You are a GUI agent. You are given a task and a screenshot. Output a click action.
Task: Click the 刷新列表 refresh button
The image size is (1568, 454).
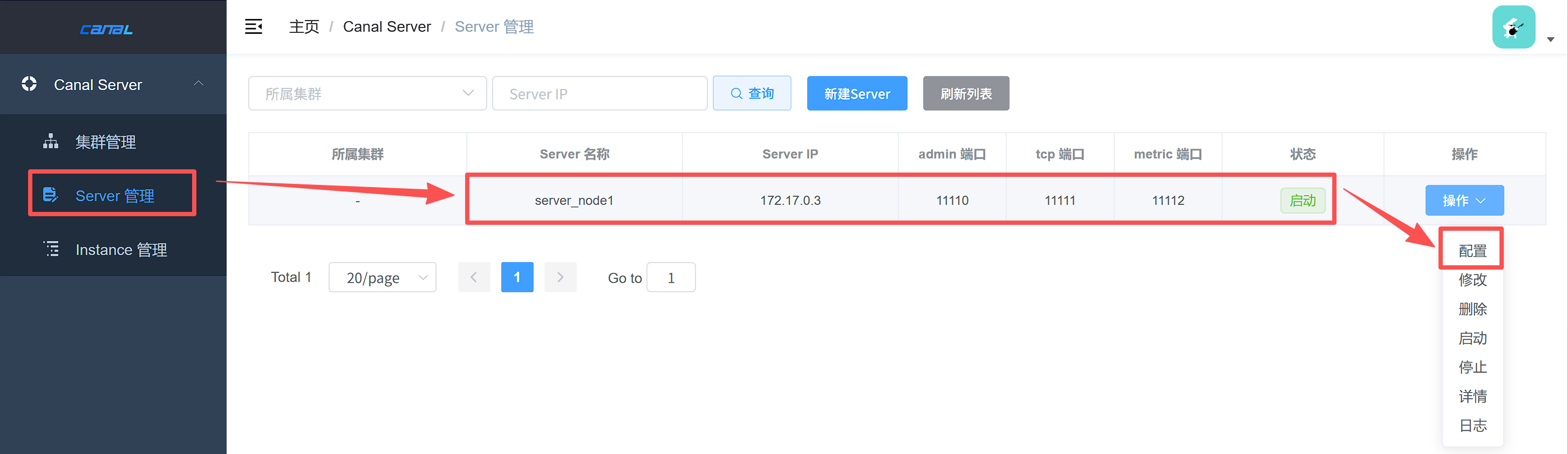click(966, 93)
